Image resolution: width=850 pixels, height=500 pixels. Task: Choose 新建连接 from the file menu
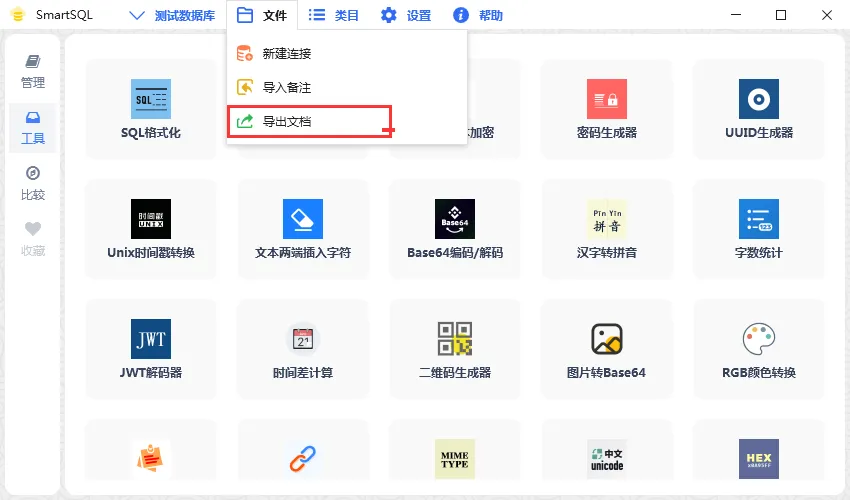346,53
